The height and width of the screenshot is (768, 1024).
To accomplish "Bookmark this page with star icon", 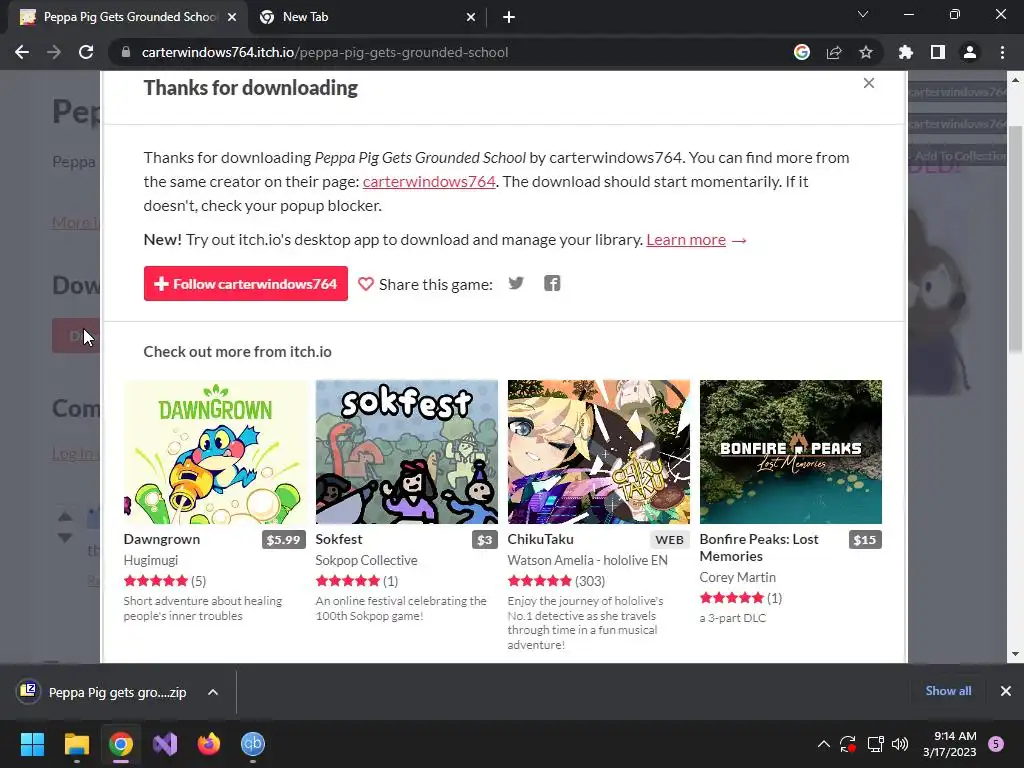I will (866, 52).
